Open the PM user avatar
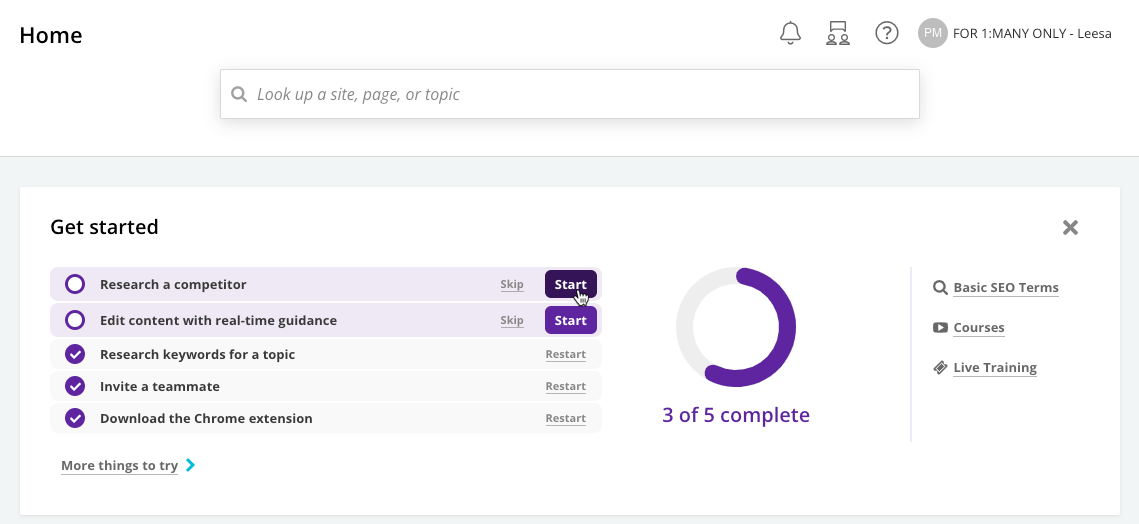The image size is (1139, 524). (x=933, y=33)
